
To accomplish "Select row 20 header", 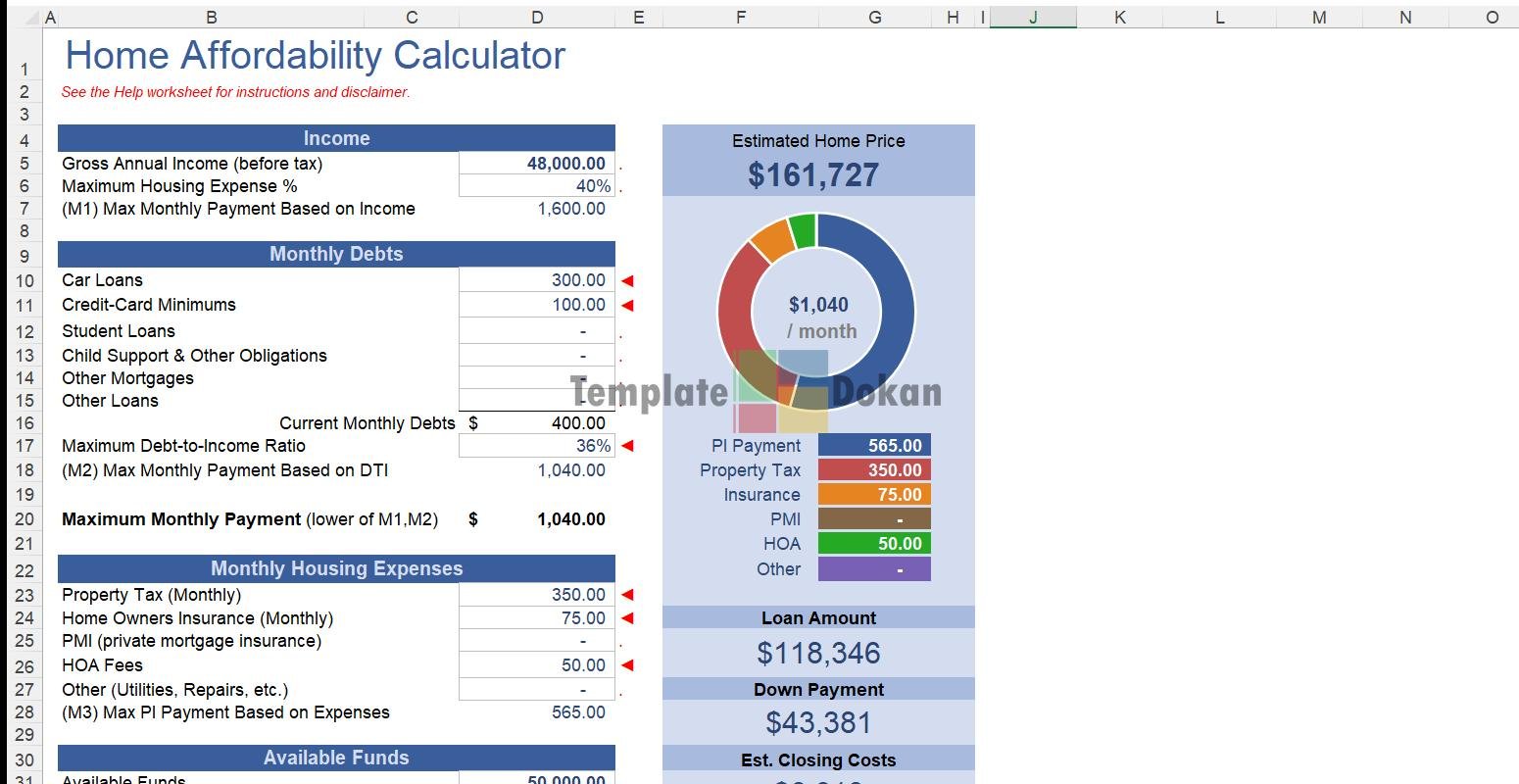I will click(x=24, y=519).
